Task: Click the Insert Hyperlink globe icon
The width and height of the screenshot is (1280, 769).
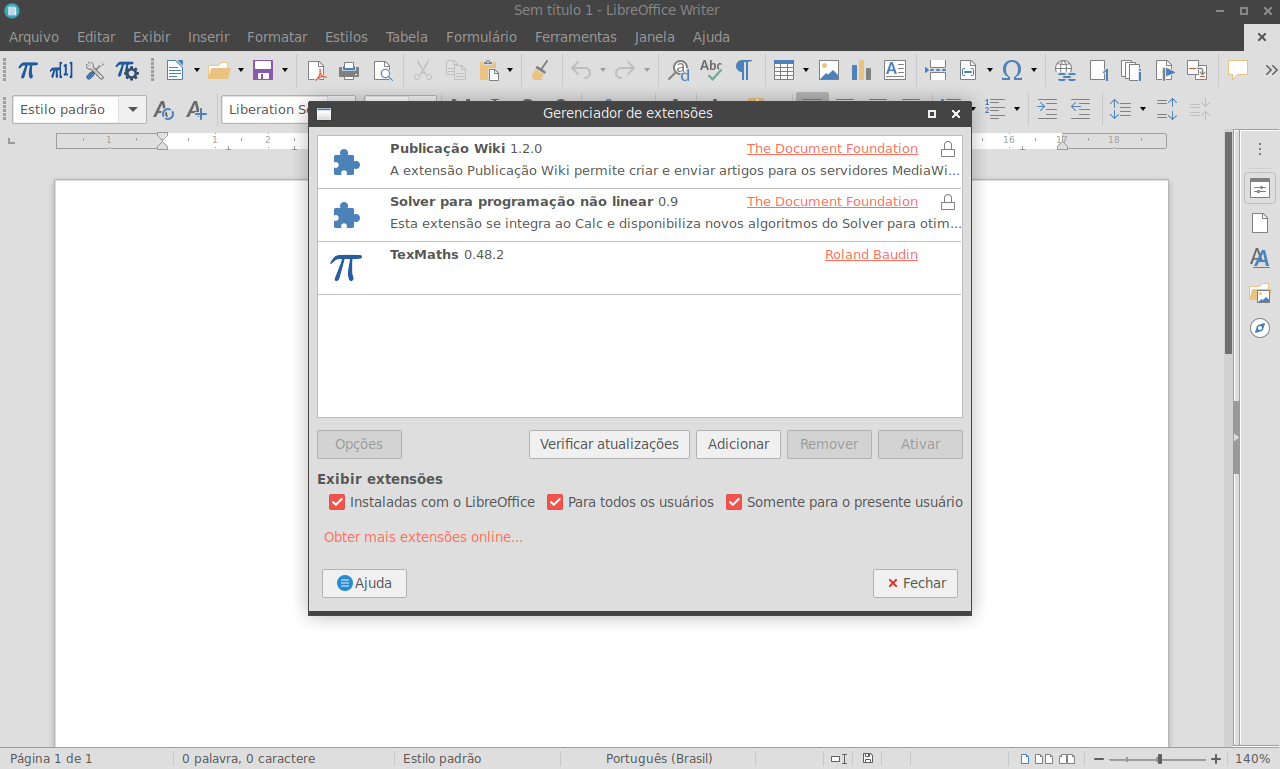Action: (x=1065, y=70)
